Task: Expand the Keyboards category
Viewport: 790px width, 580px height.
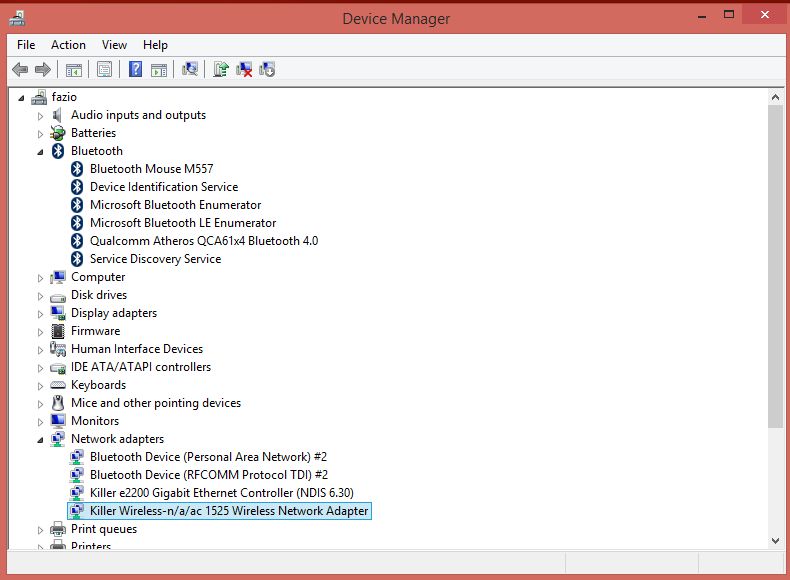Action: tap(40, 386)
